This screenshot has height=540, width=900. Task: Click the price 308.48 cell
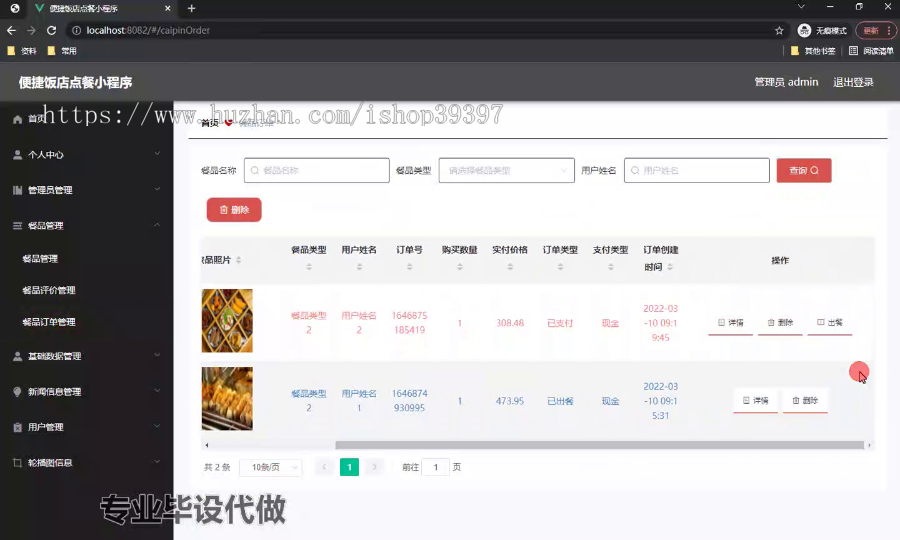pyautogui.click(x=510, y=323)
